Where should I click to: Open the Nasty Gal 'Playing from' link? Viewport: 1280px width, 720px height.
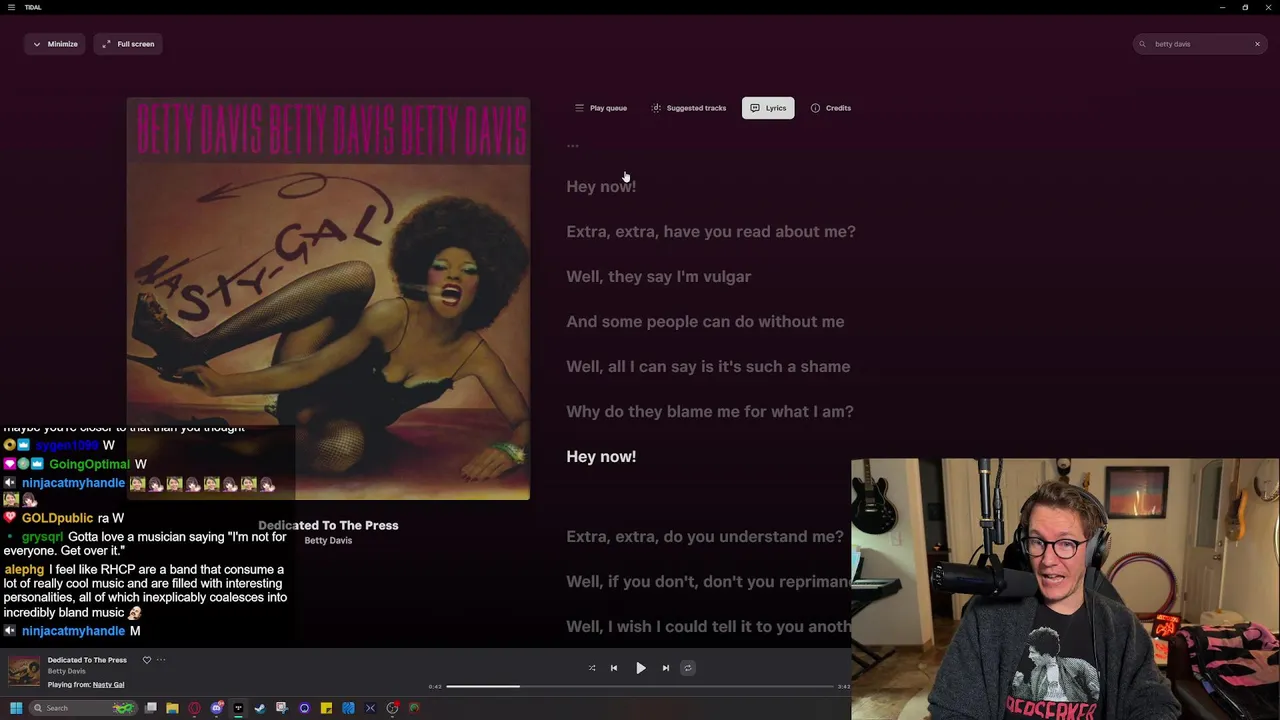pos(108,685)
